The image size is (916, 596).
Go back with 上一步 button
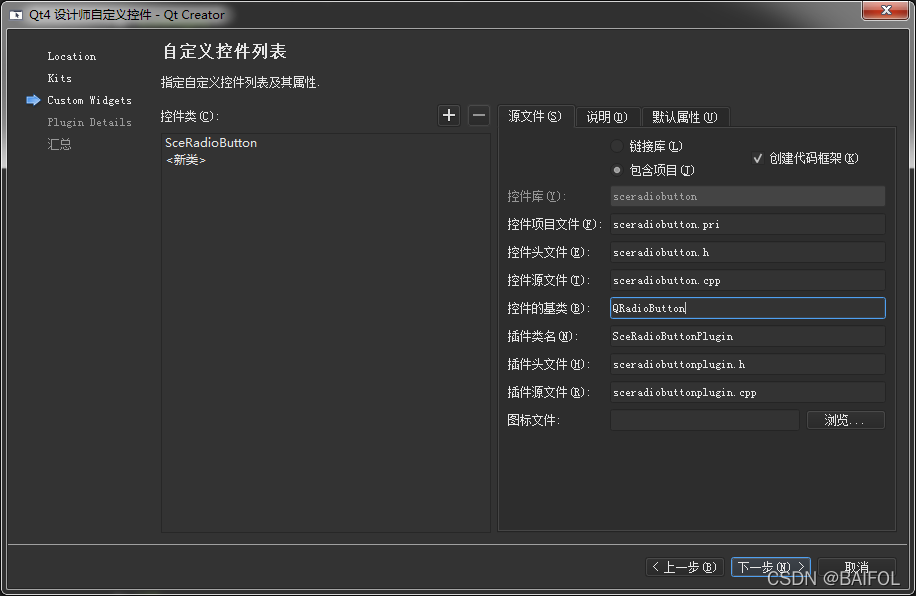point(685,567)
